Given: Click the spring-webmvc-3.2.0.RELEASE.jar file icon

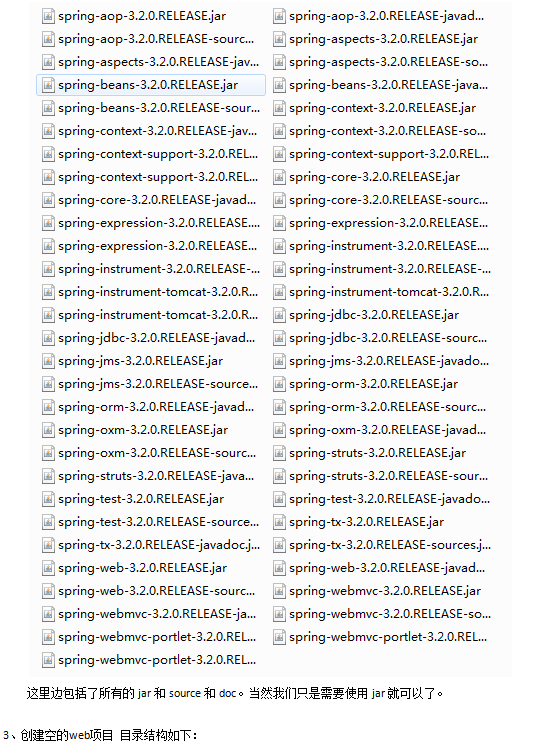Looking at the screenshot, I should click(279, 591).
